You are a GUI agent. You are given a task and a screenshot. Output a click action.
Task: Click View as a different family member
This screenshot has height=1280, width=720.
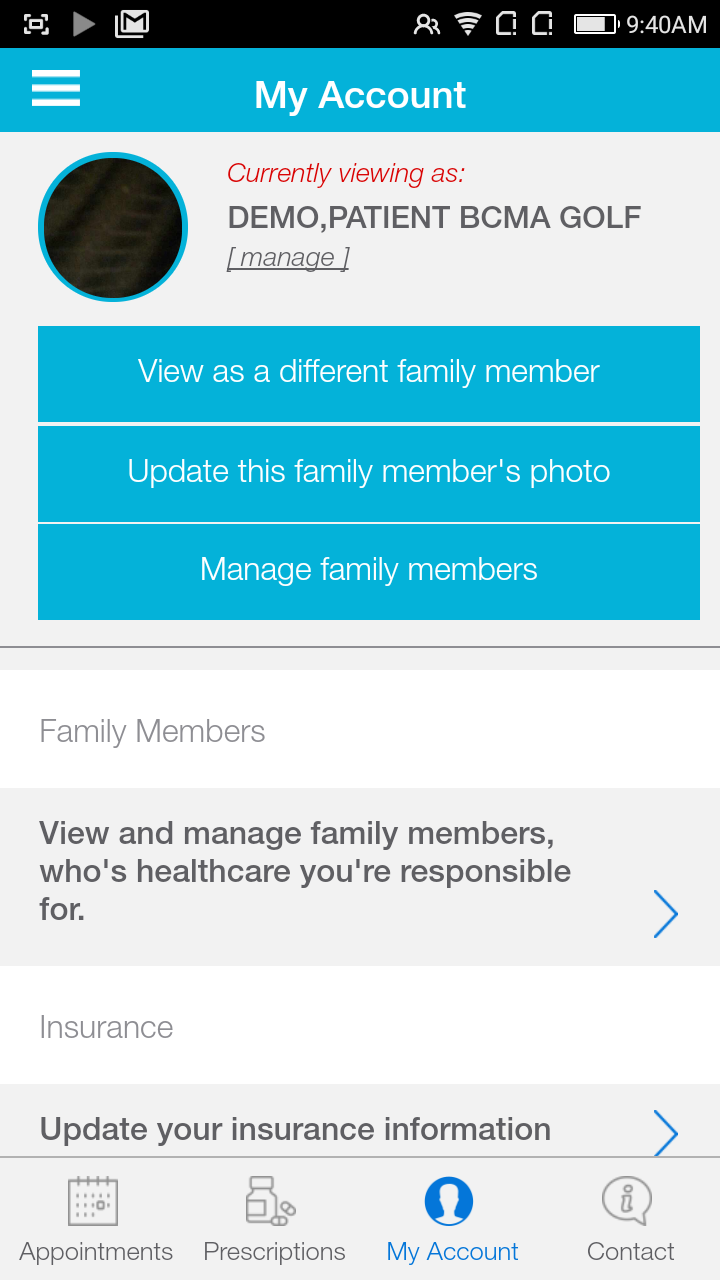pos(369,373)
